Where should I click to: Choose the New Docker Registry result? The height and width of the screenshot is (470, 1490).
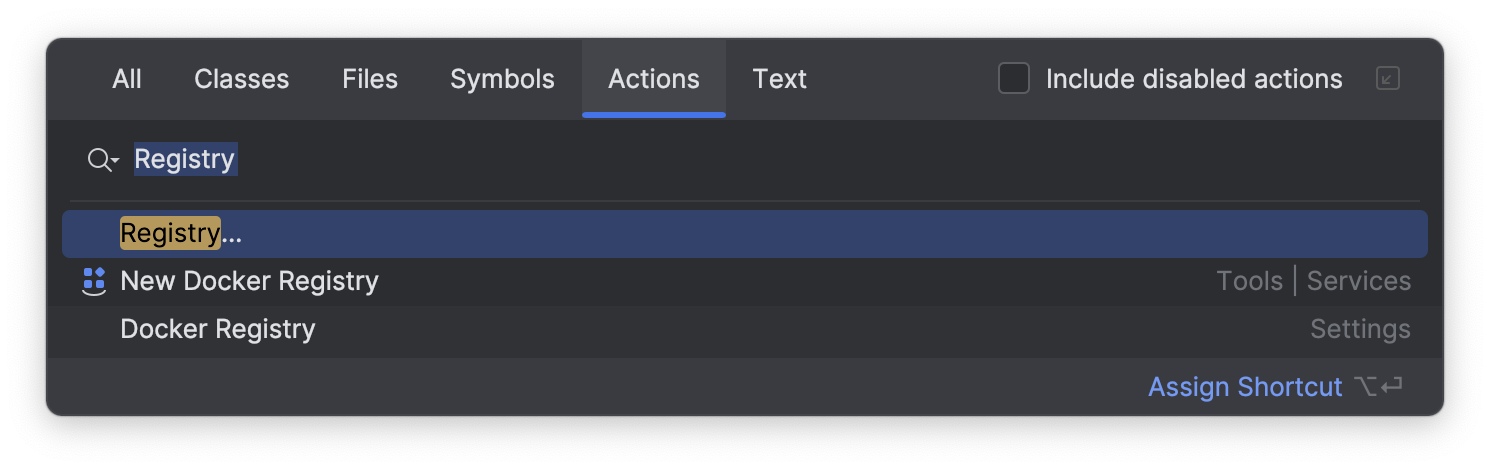point(249,281)
